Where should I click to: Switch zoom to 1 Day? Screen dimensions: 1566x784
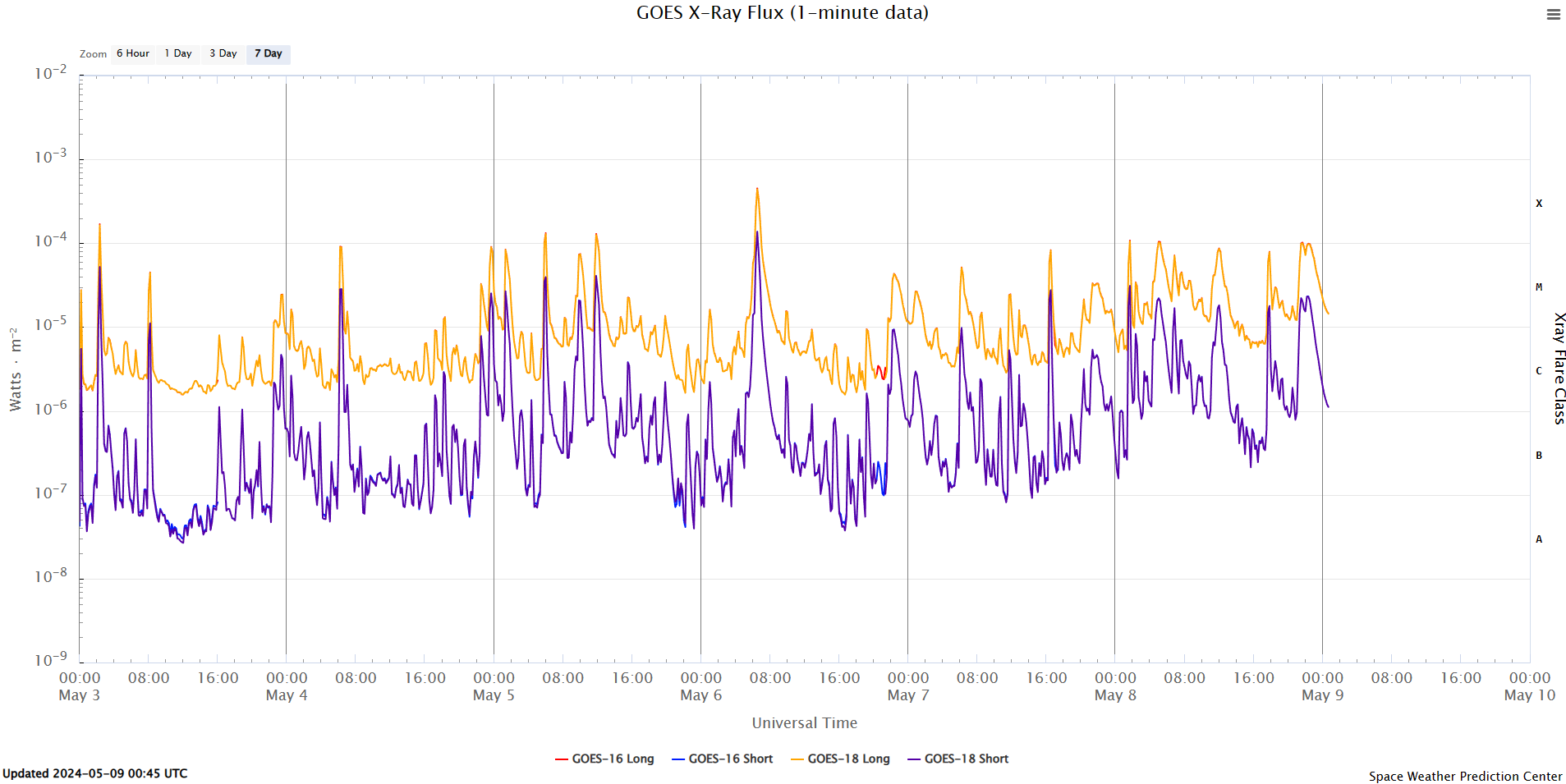tap(178, 54)
